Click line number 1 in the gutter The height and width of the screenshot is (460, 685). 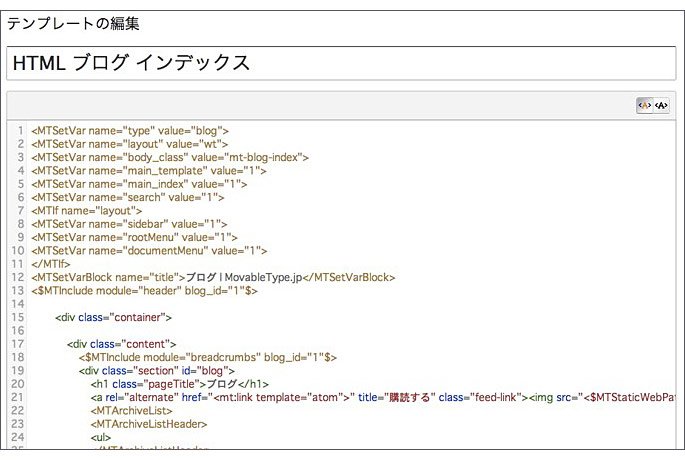tap(21, 131)
